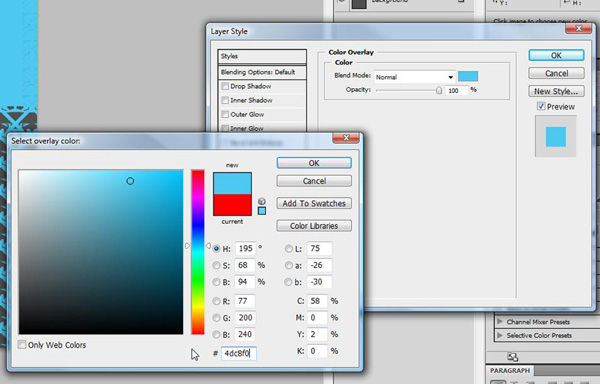This screenshot has width=600, height=384.
Task: Select the L lightness radio button
Action: (289, 249)
